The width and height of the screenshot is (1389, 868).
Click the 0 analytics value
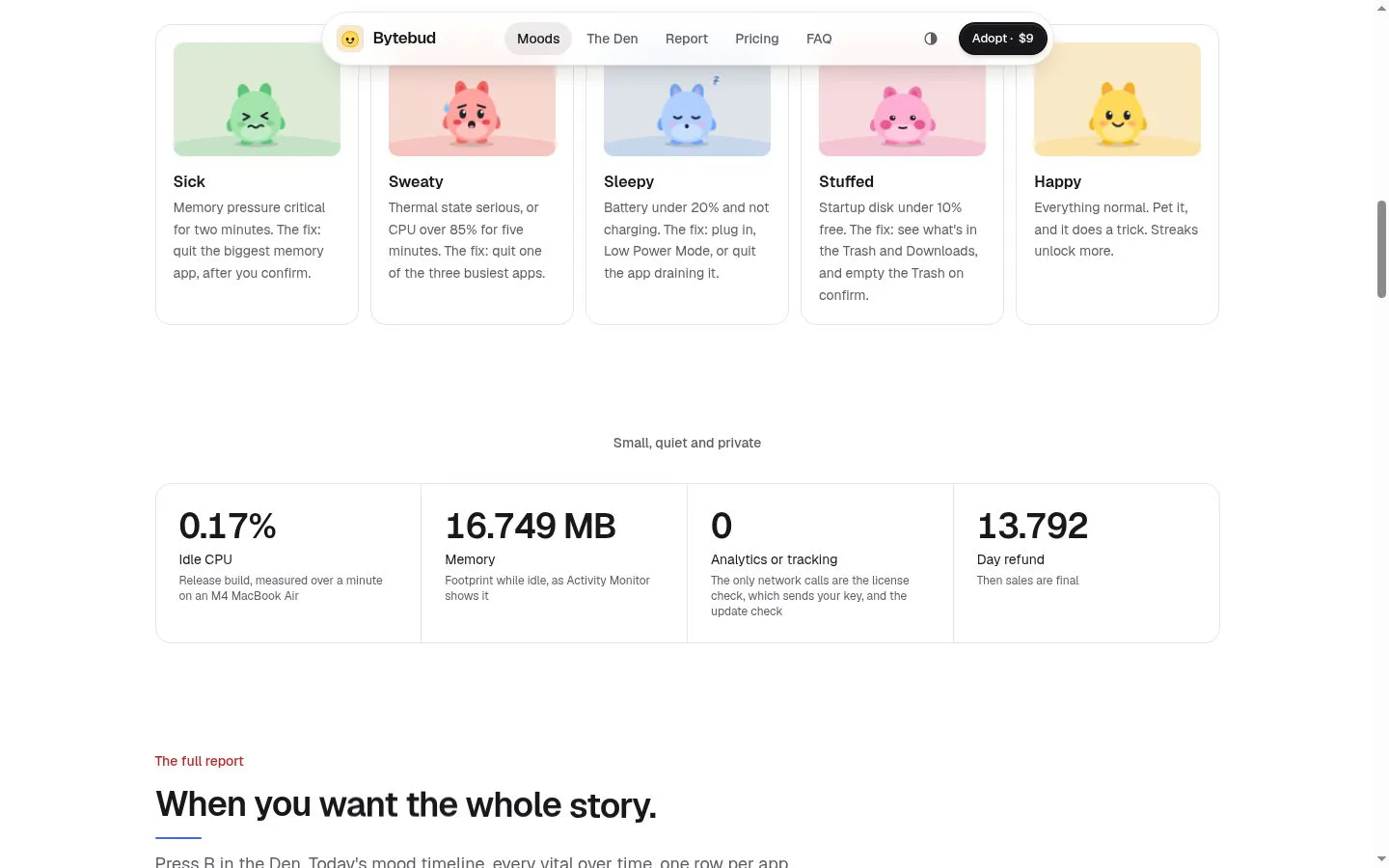click(x=722, y=526)
